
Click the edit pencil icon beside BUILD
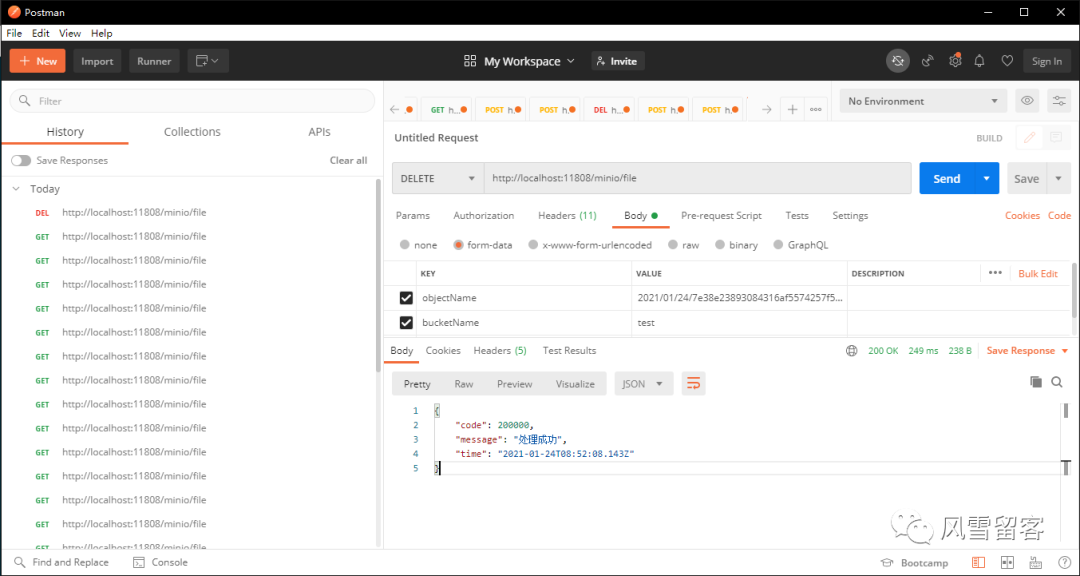point(1029,138)
